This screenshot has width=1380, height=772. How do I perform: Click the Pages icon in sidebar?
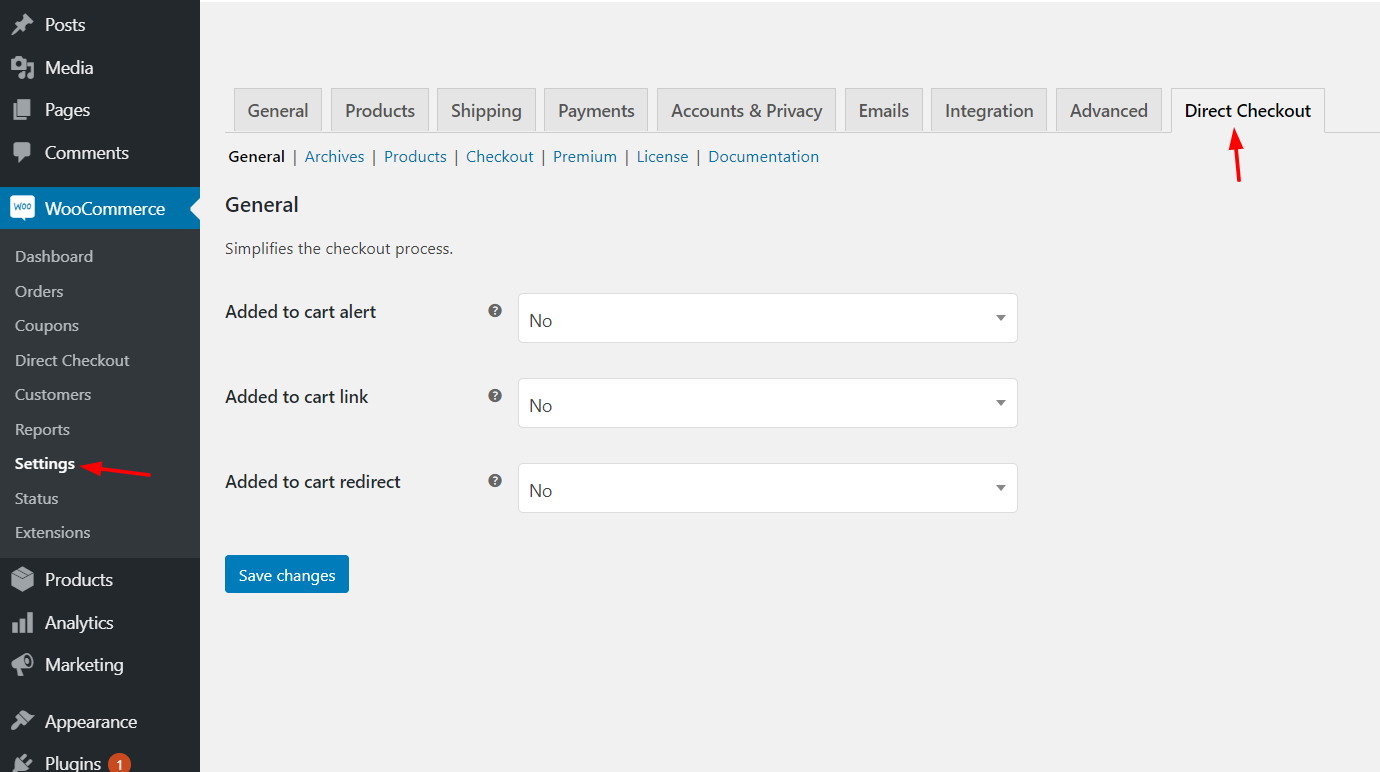tap(22, 110)
